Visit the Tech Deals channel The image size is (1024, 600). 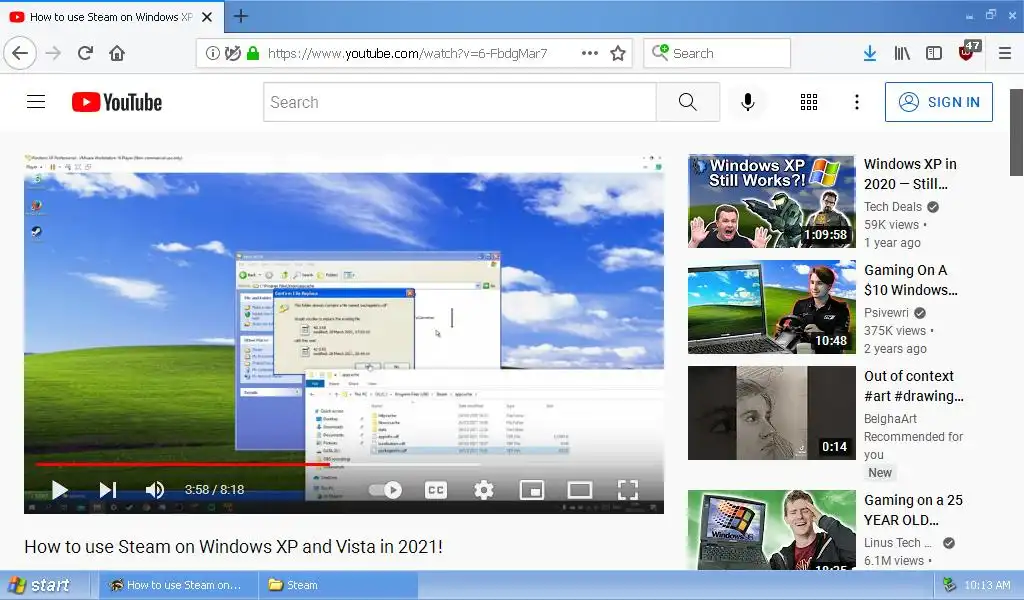893,207
